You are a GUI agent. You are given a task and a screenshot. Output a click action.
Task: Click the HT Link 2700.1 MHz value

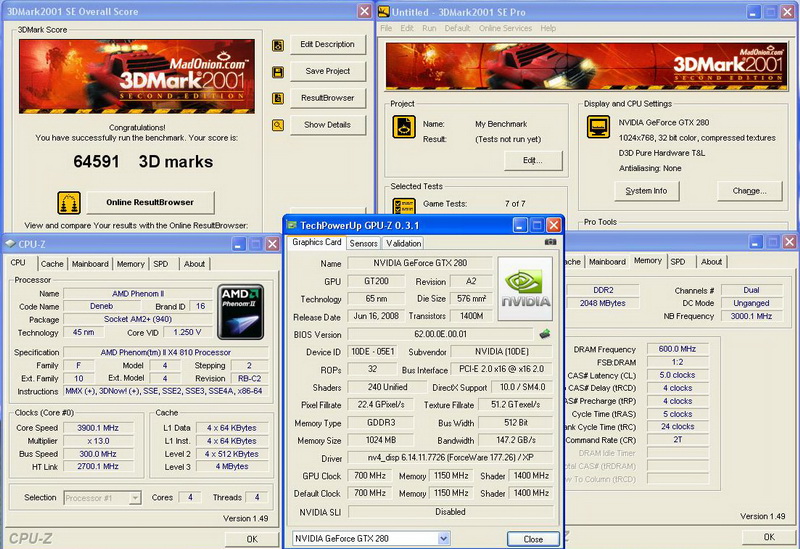coord(97,466)
